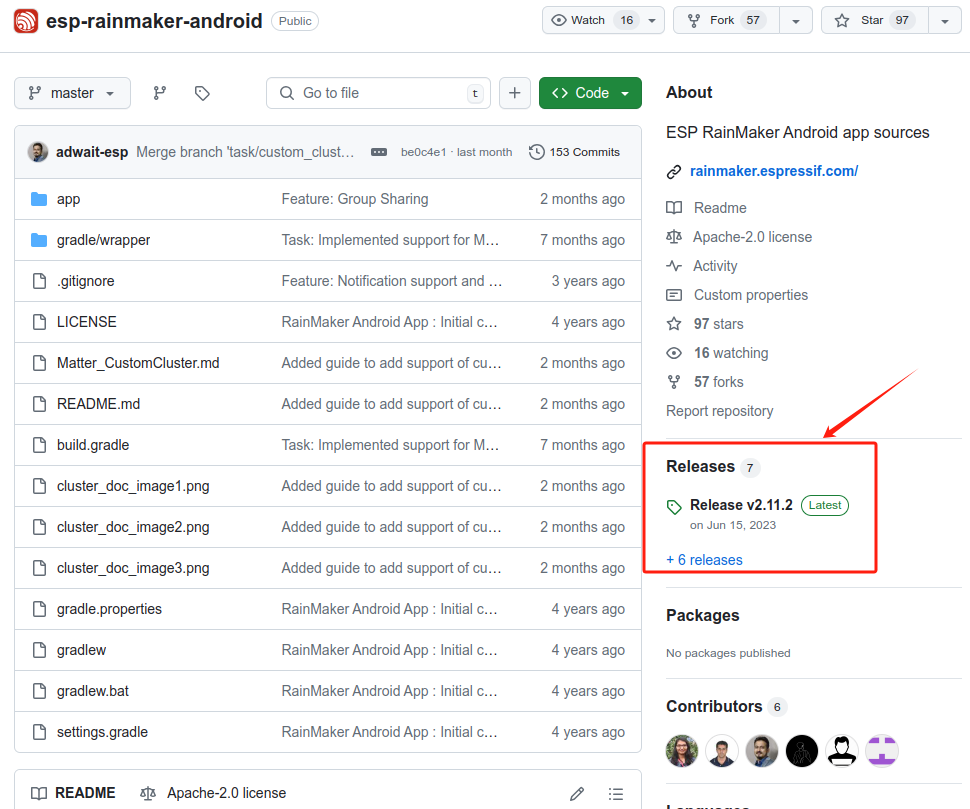This screenshot has height=809, width=970.
Task: Open the Contributors heading link
Action: coord(714,706)
